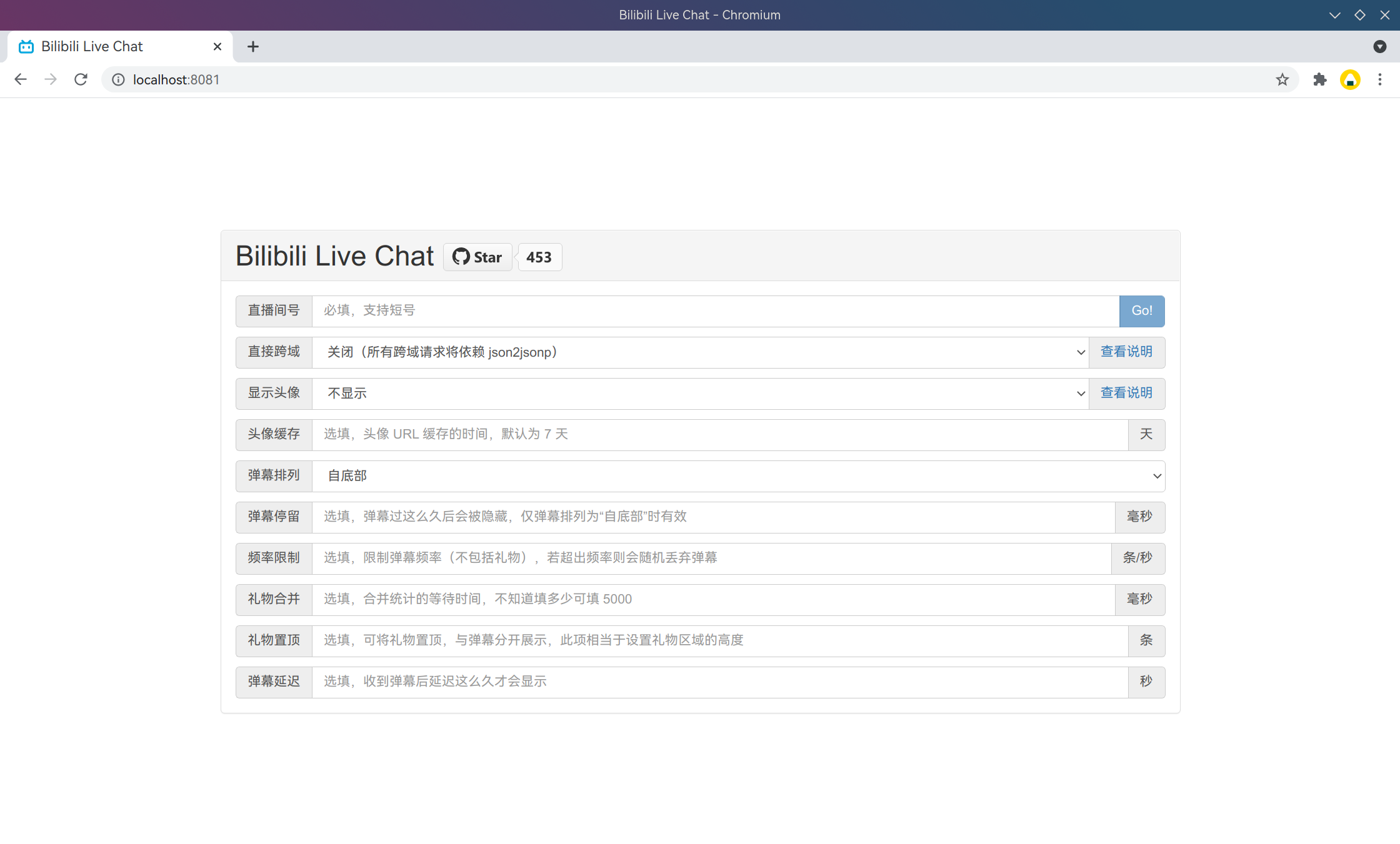The height and width of the screenshot is (844, 1400).
Task: Bookmark the page using the star icon
Action: pos(1282,79)
